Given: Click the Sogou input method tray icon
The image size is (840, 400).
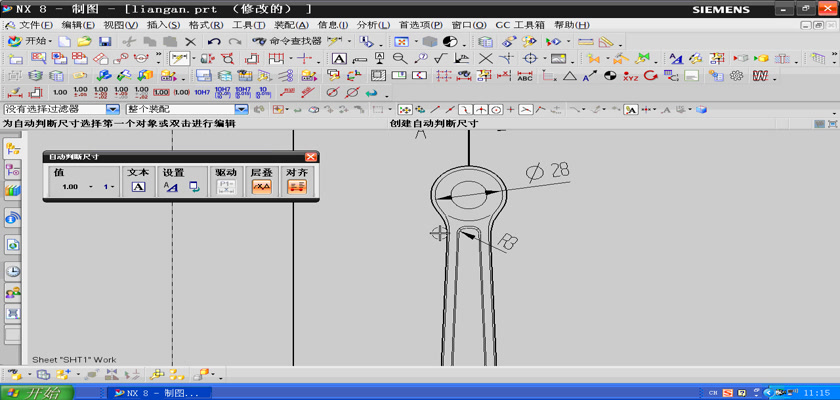Looking at the screenshot, I should (728, 393).
